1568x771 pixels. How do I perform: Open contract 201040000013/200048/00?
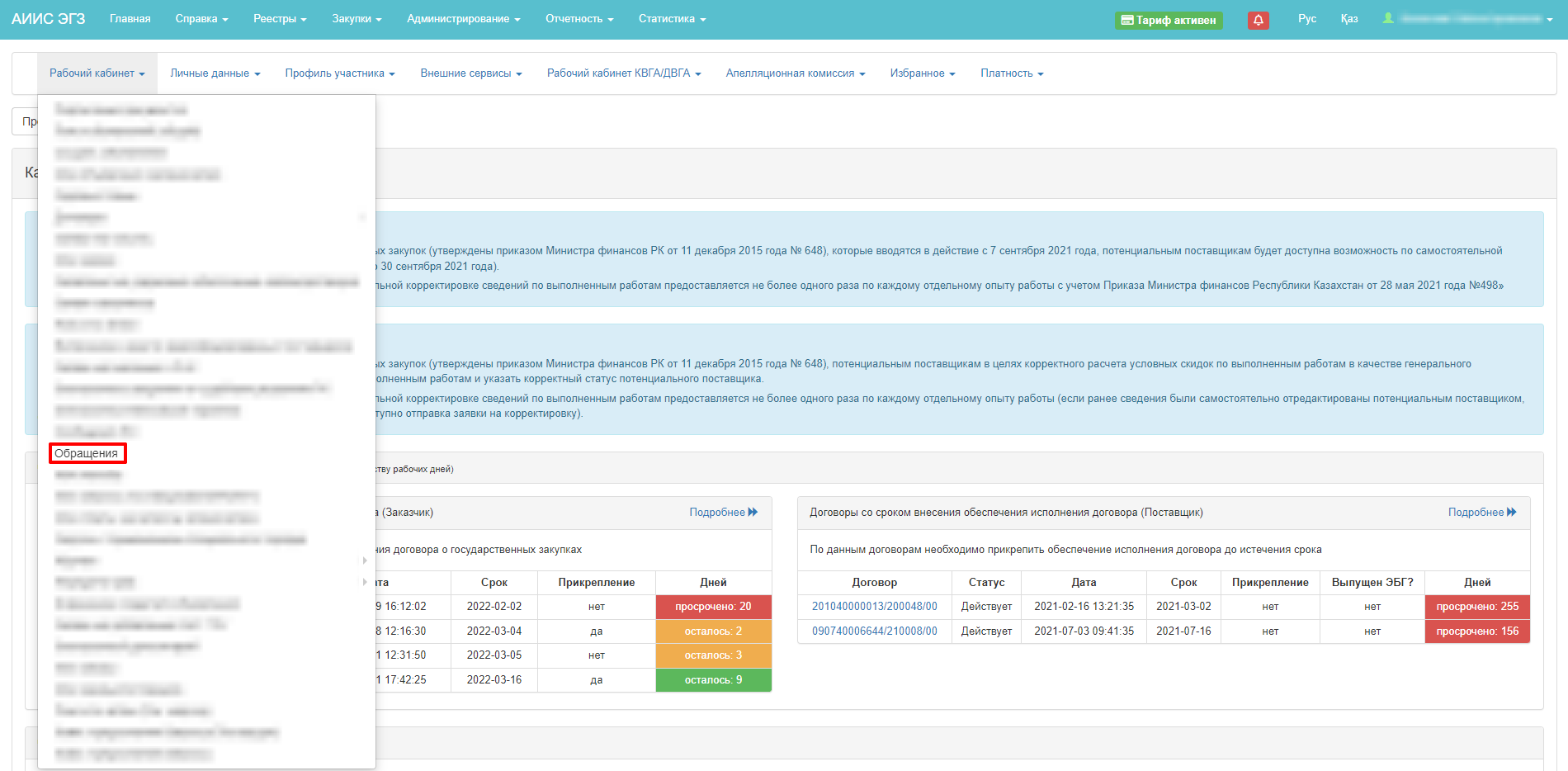(x=875, y=607)
